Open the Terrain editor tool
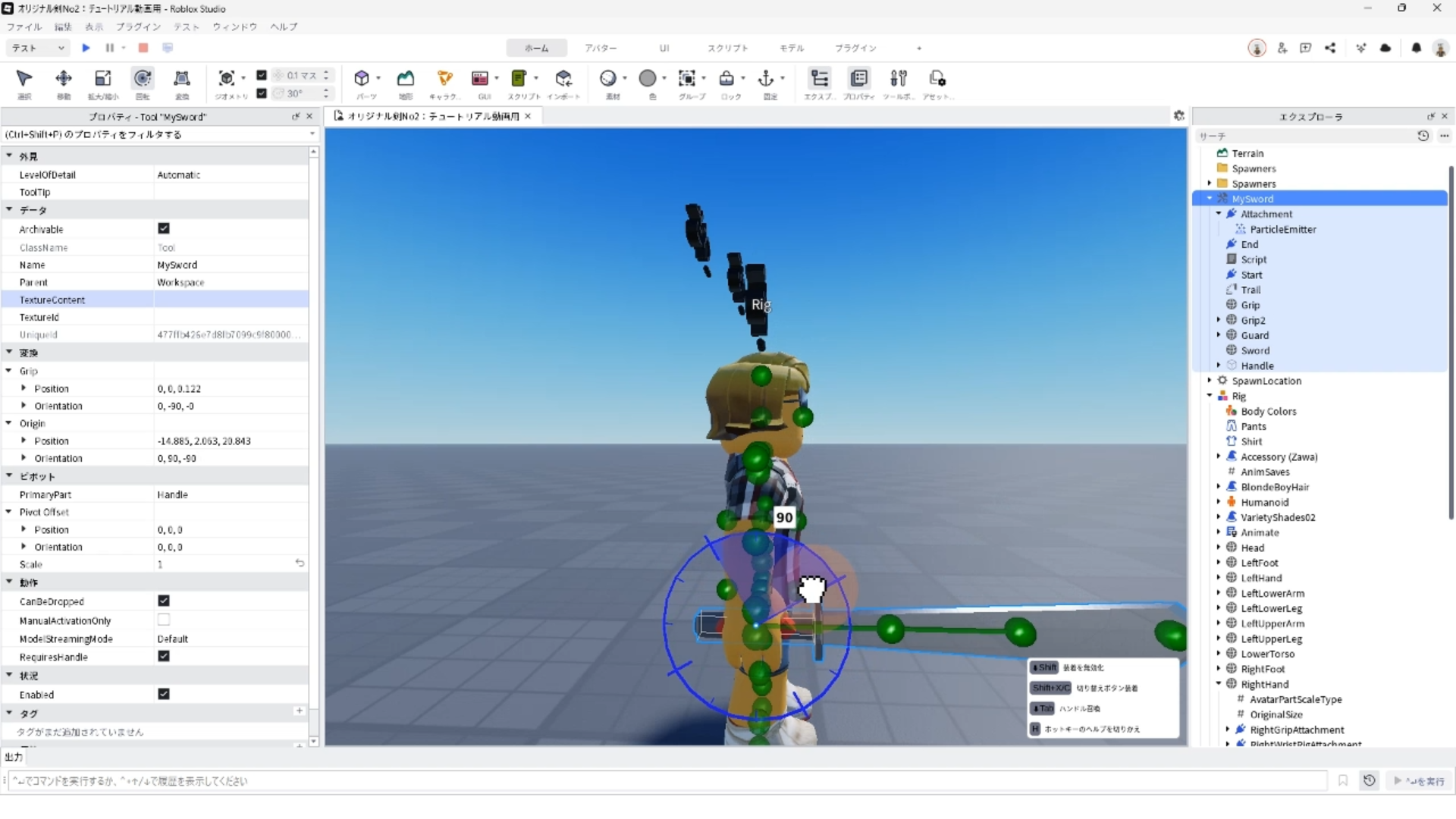The image size is (1456, 819). pos(406,79)
